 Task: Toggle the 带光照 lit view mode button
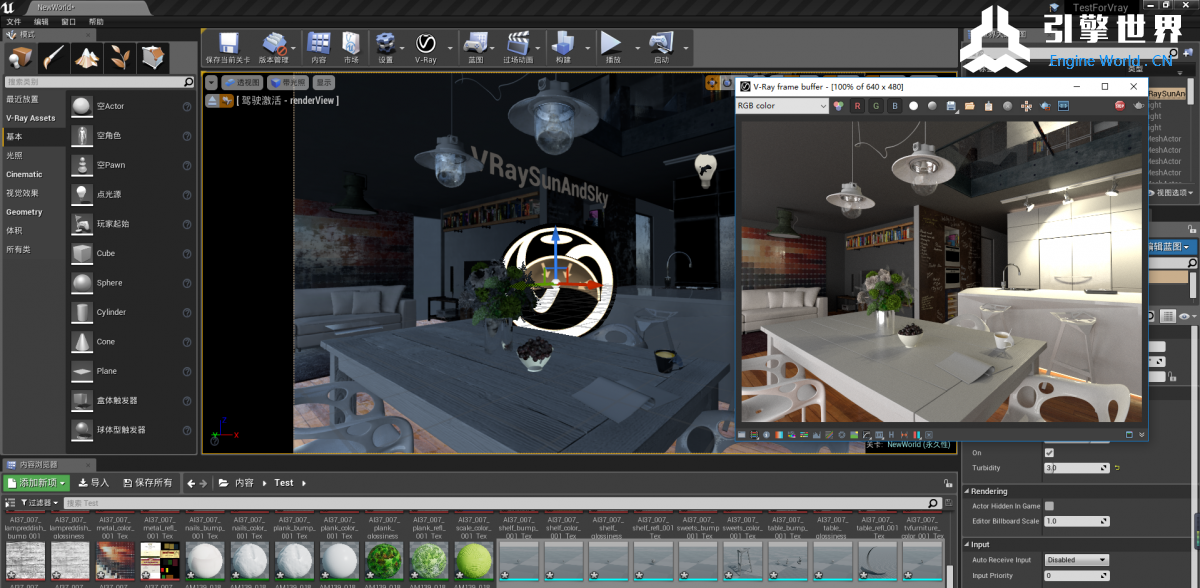287,83
